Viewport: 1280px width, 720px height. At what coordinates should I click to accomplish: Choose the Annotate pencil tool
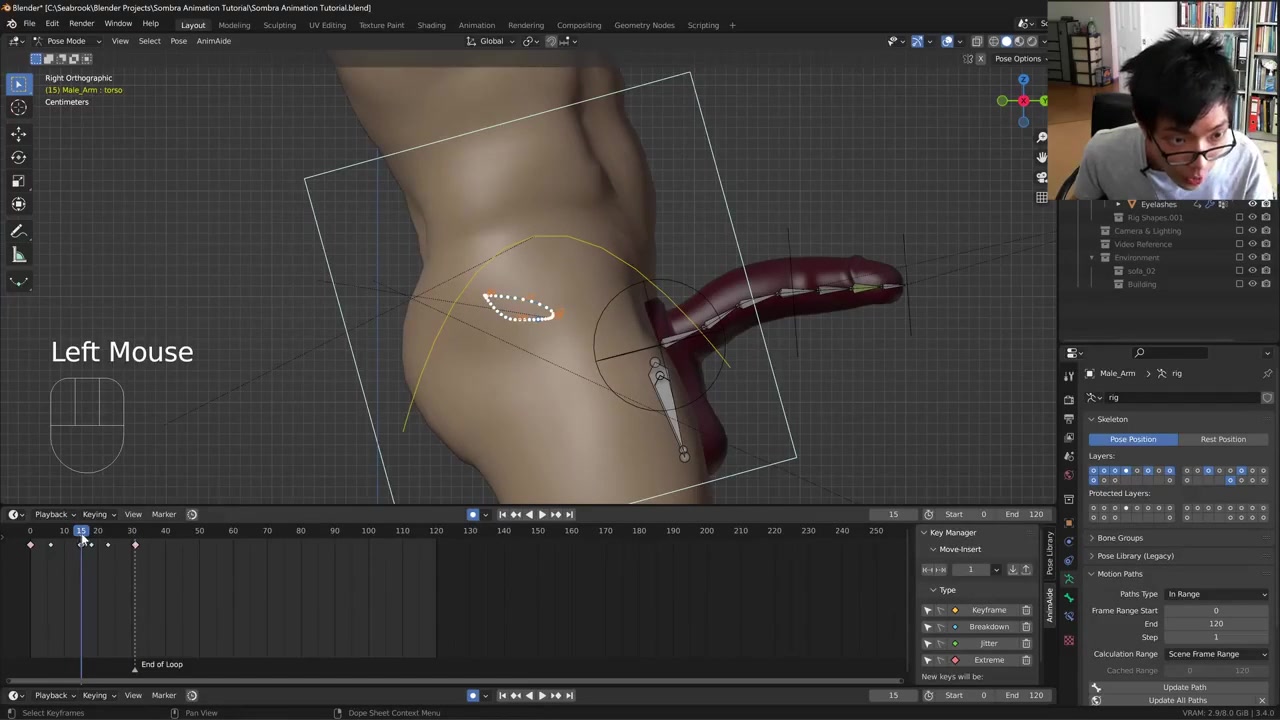(x=18, y=231)
